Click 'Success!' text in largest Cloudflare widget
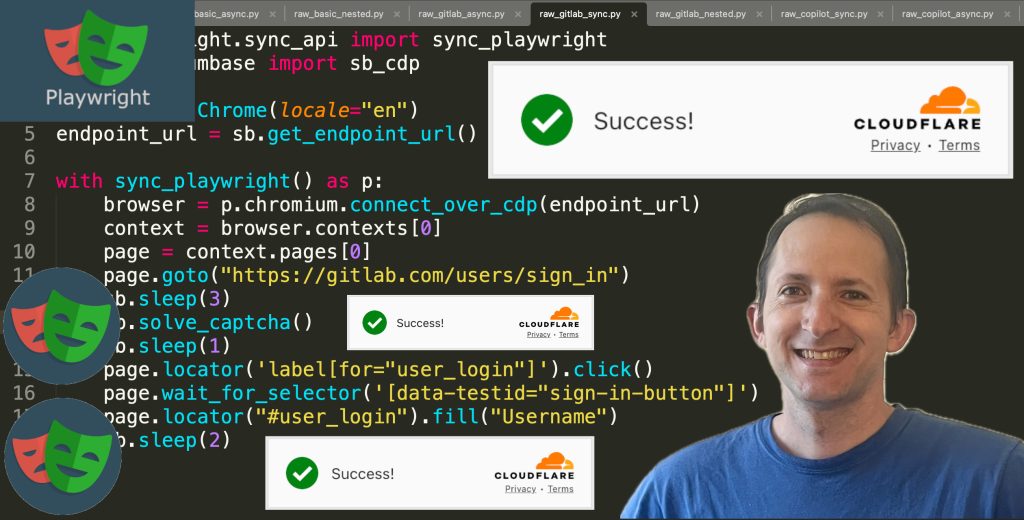The image size is (1024, 520). click(x=643, y=121)
